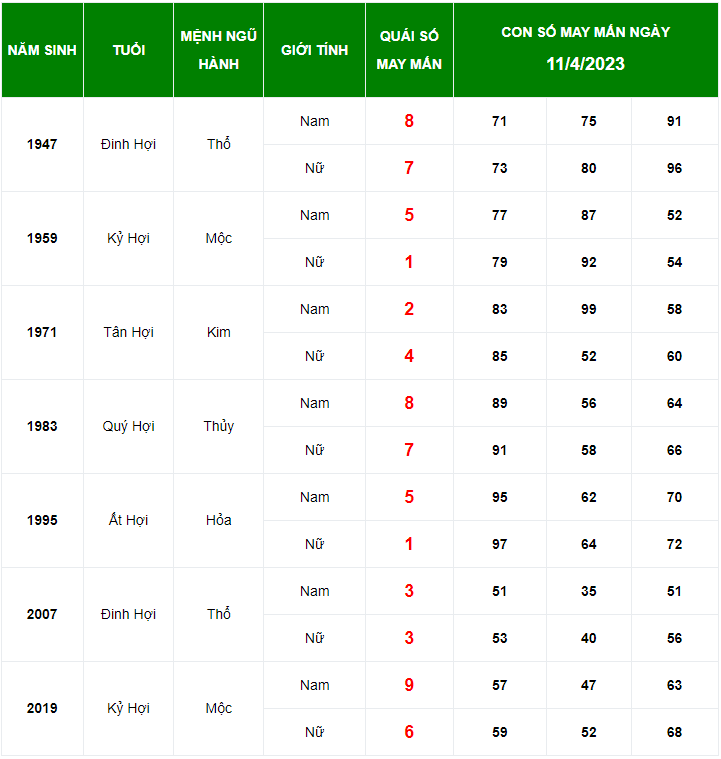Click lucky number 99 in the 1971 row

[588, 309]
